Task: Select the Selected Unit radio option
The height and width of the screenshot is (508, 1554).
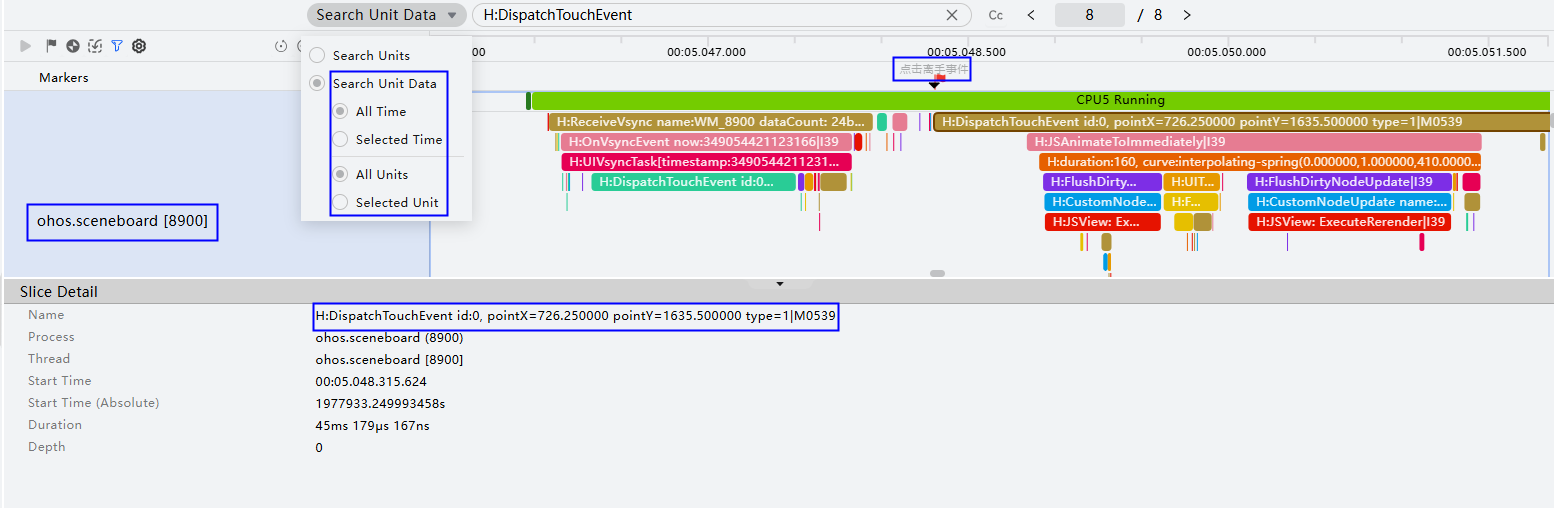Action: (x=340, y=202)
